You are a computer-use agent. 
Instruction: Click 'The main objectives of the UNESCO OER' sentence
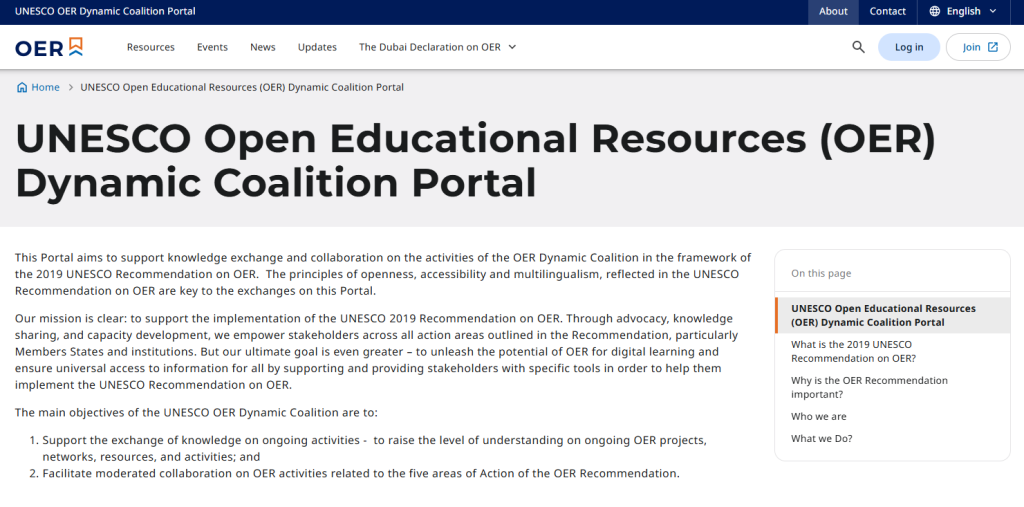pos(196,413)
